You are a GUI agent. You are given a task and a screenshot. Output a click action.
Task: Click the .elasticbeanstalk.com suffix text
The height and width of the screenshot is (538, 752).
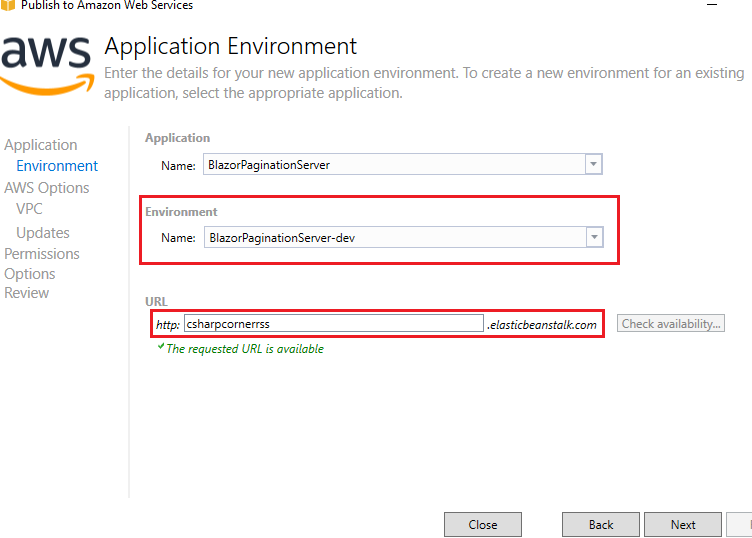542,325
